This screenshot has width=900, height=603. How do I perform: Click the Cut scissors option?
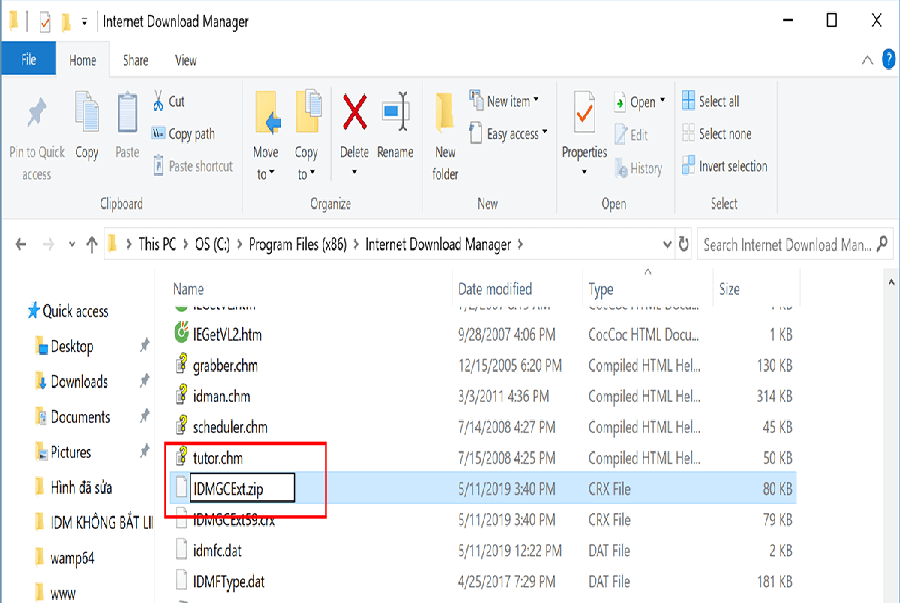[169, 102]
